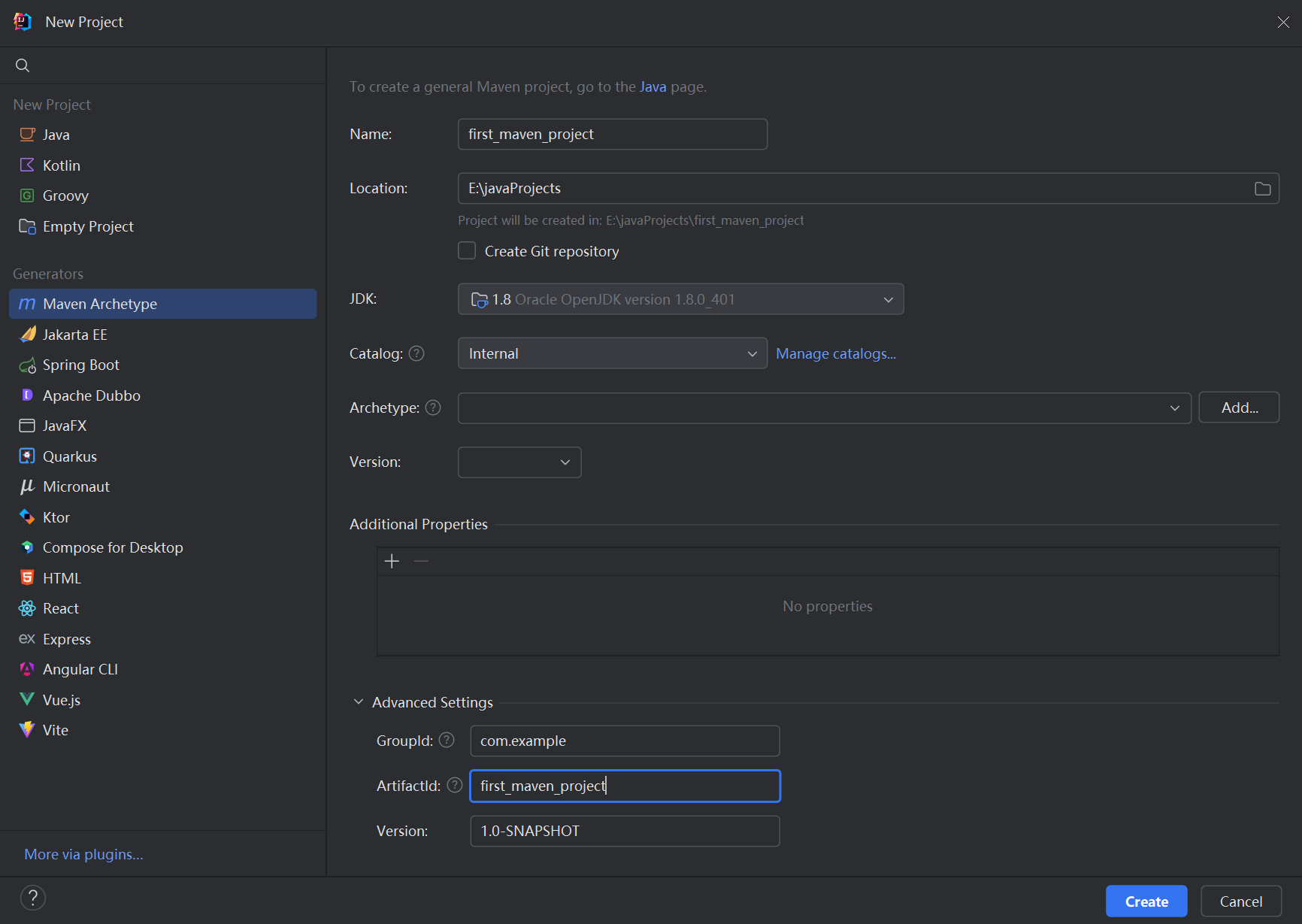Select the Express icon
Viewport: 1302px width, 924px height.
(27, 638)
